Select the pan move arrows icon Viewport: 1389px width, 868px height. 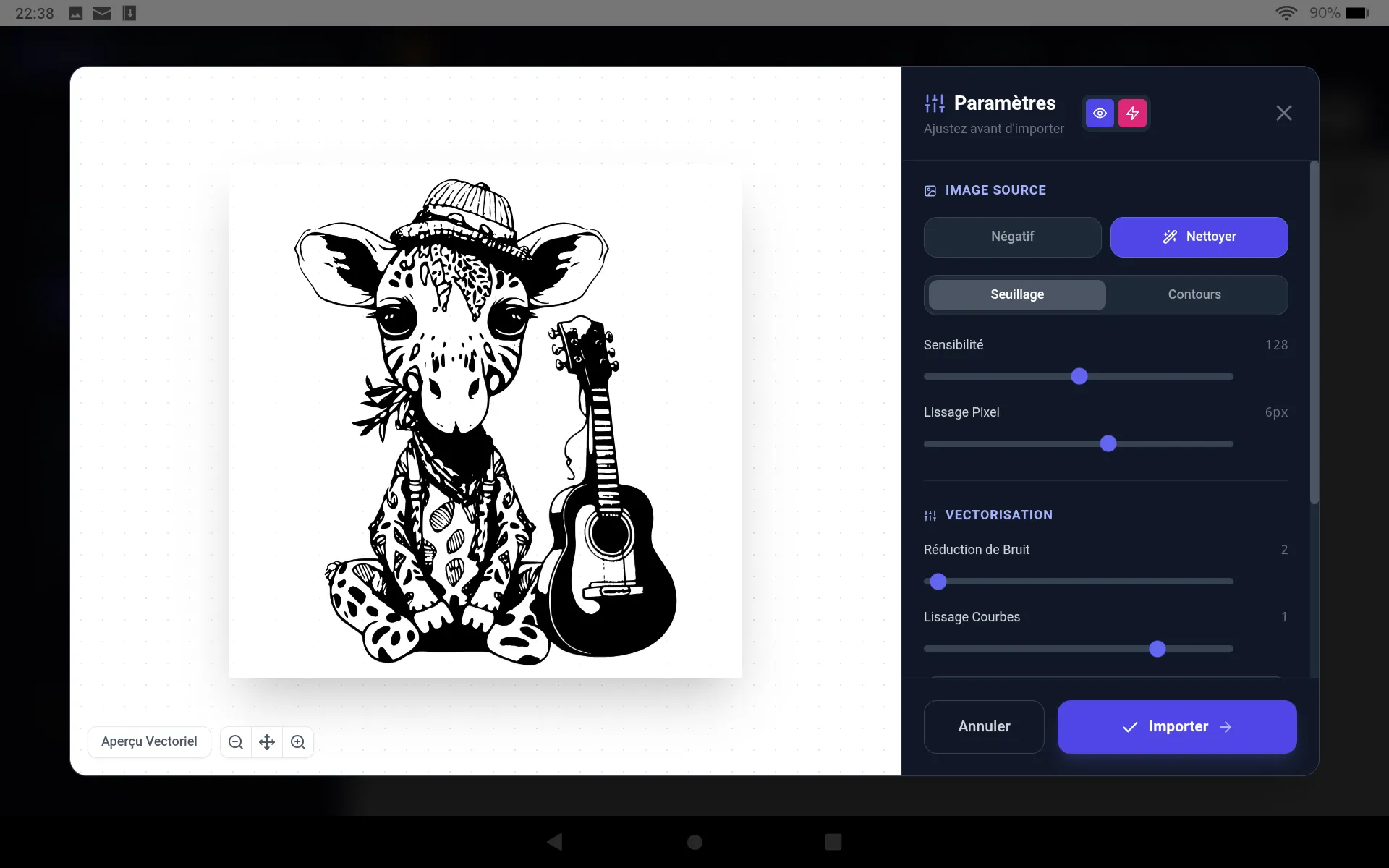click(267, 742)
